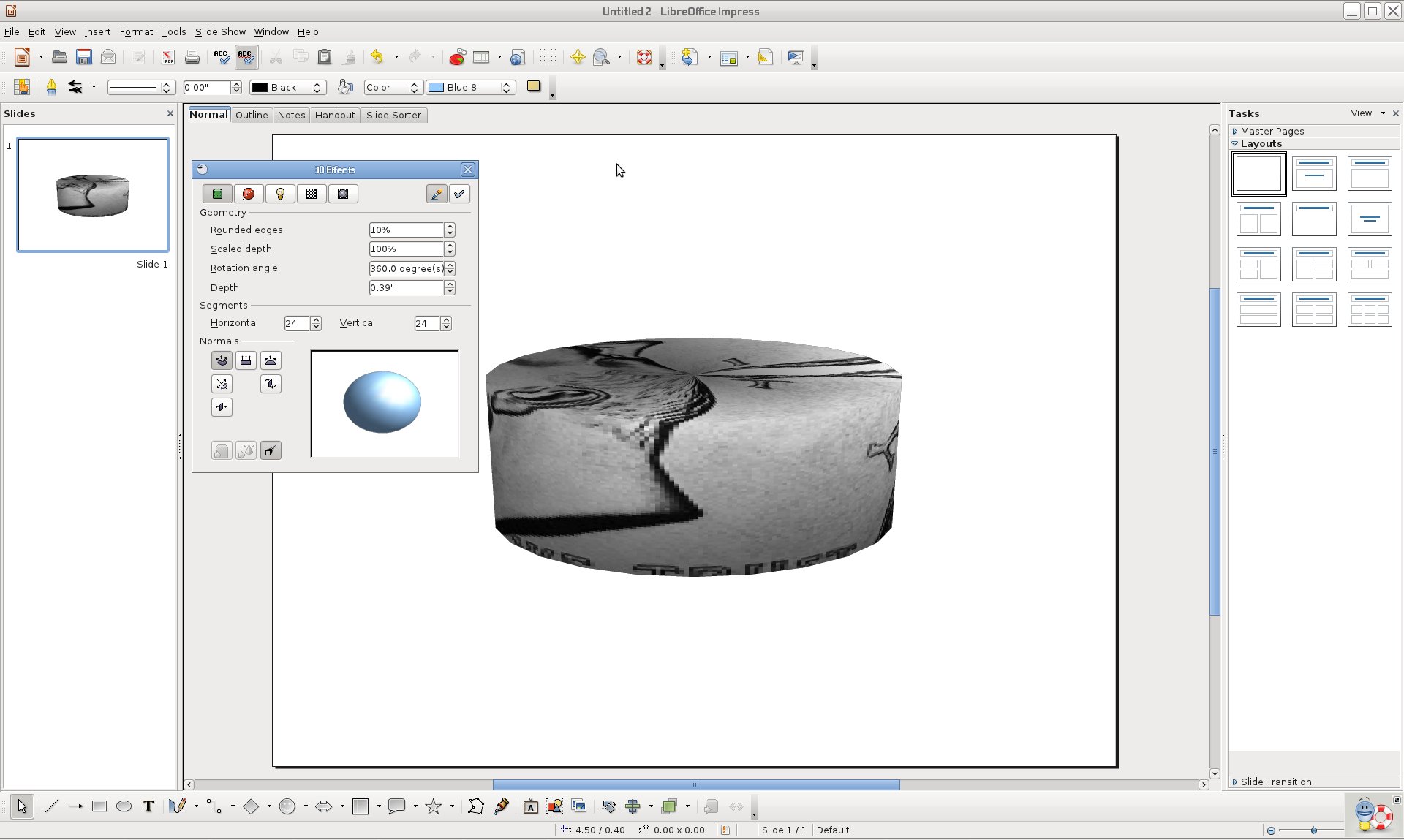
Task: Select the Rectangle drawing tool
Action: pyautogui.click(x=99, y=806)
